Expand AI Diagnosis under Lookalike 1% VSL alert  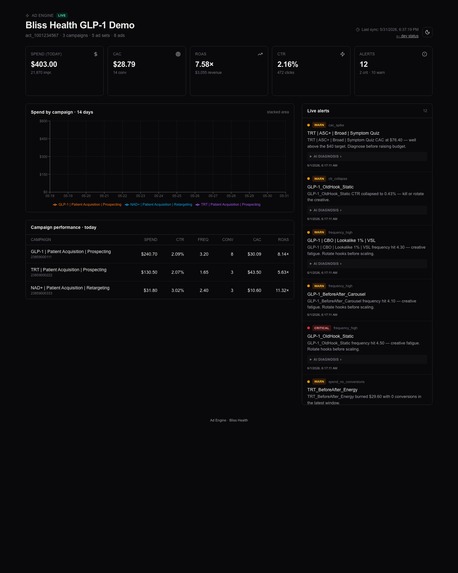click(367, 263)
